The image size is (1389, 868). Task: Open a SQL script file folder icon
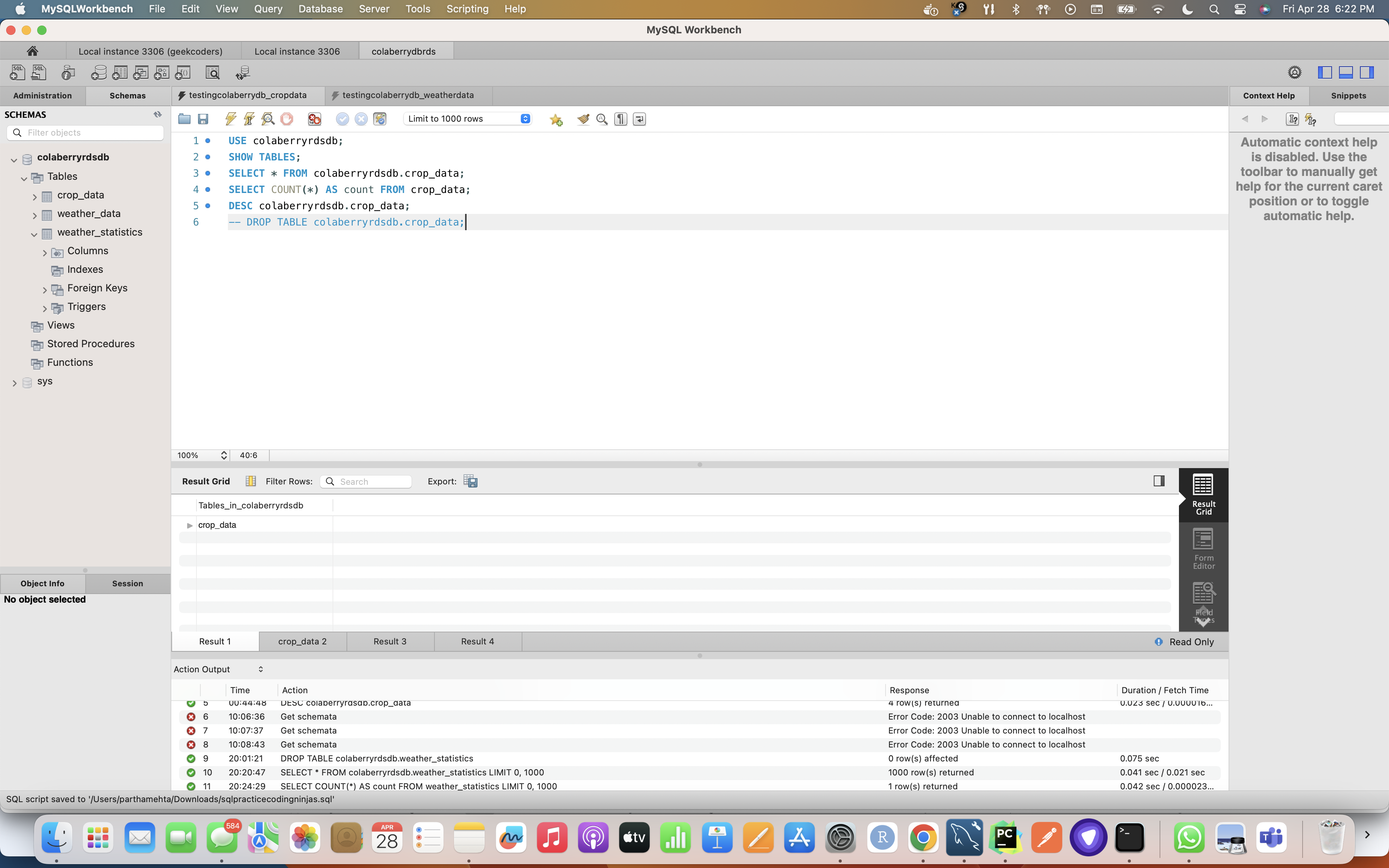184,119
